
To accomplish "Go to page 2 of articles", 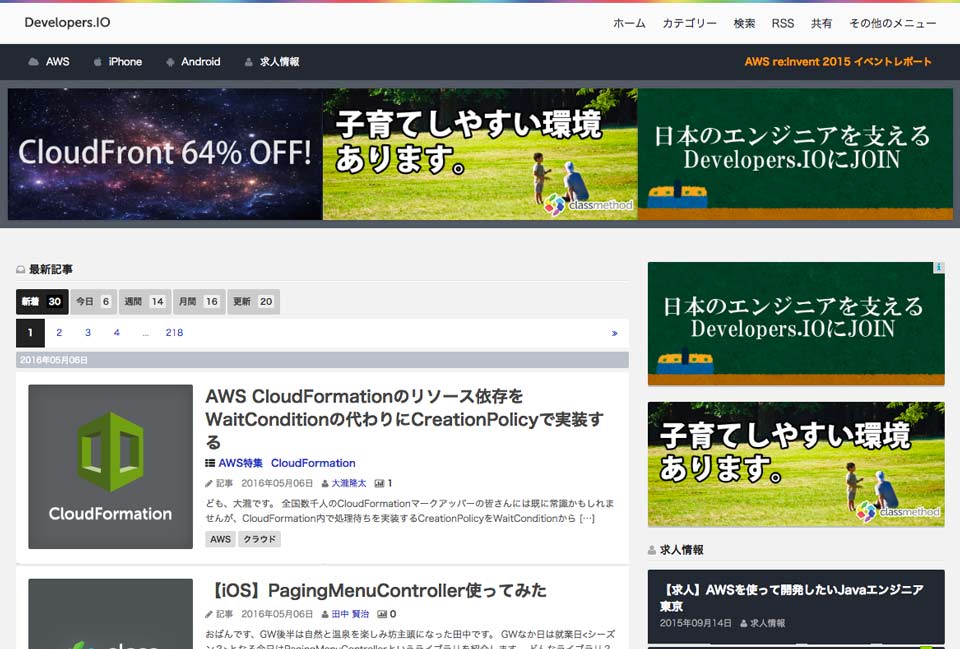I will pyautogui.click(x=59, y=333).
